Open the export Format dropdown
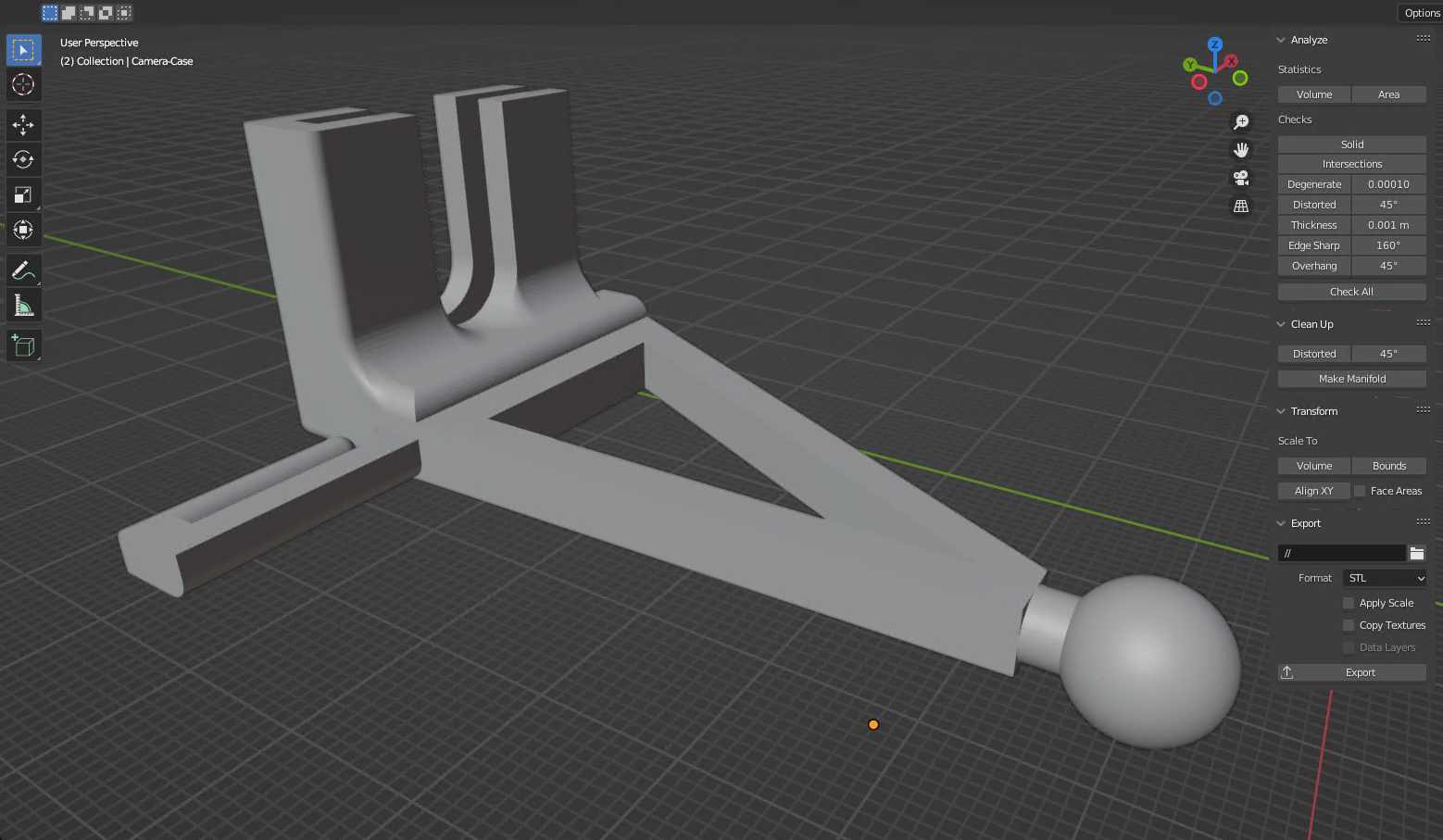Image resolution: width=1443 pixels, height=840 pixels. 1385,578
